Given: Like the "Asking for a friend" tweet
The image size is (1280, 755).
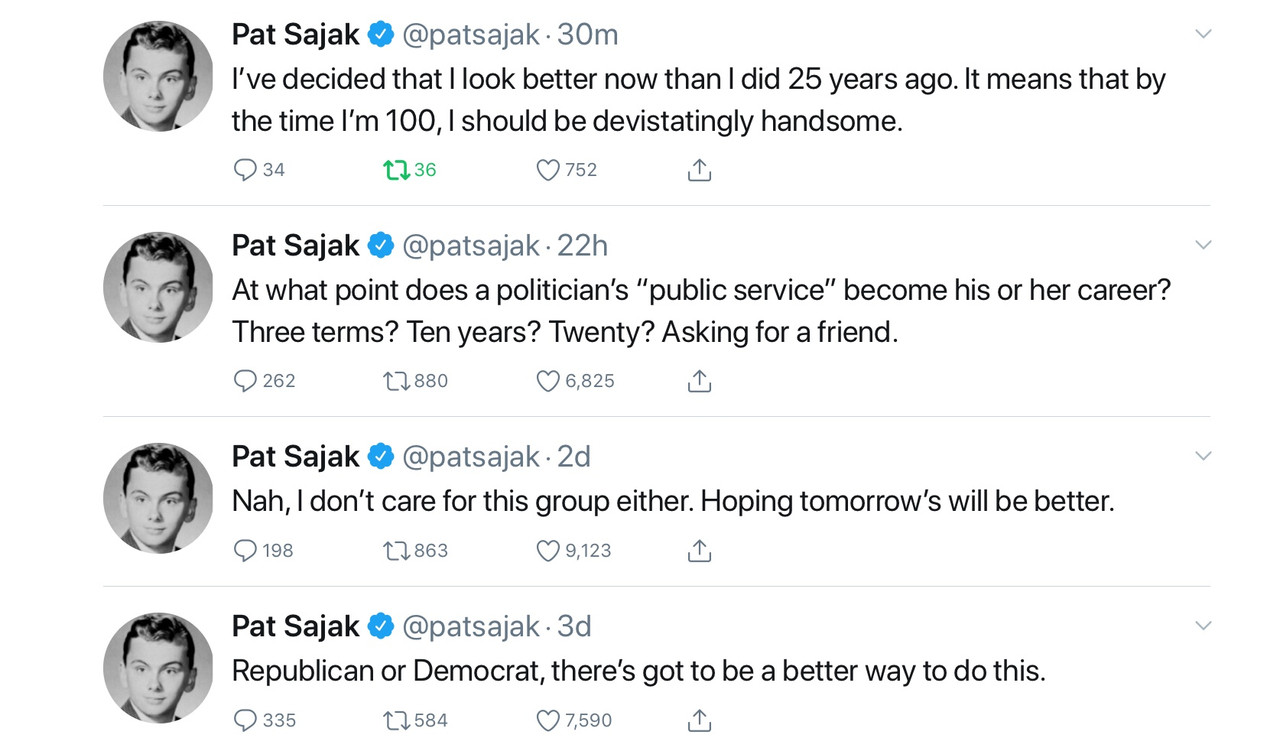Looking at the screenshot, I should tap(548, 381).
